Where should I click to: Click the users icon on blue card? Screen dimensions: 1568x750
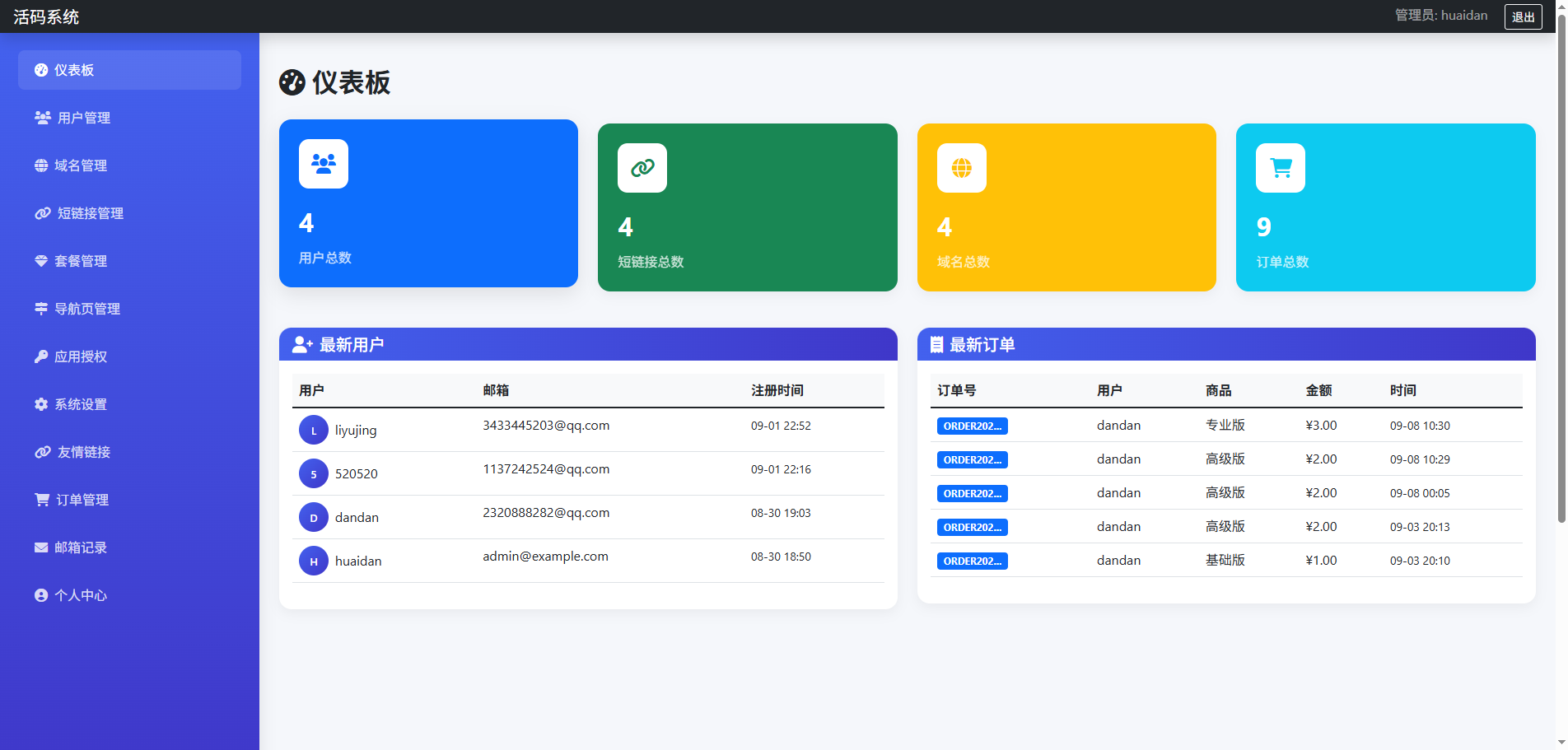point(323,164)
